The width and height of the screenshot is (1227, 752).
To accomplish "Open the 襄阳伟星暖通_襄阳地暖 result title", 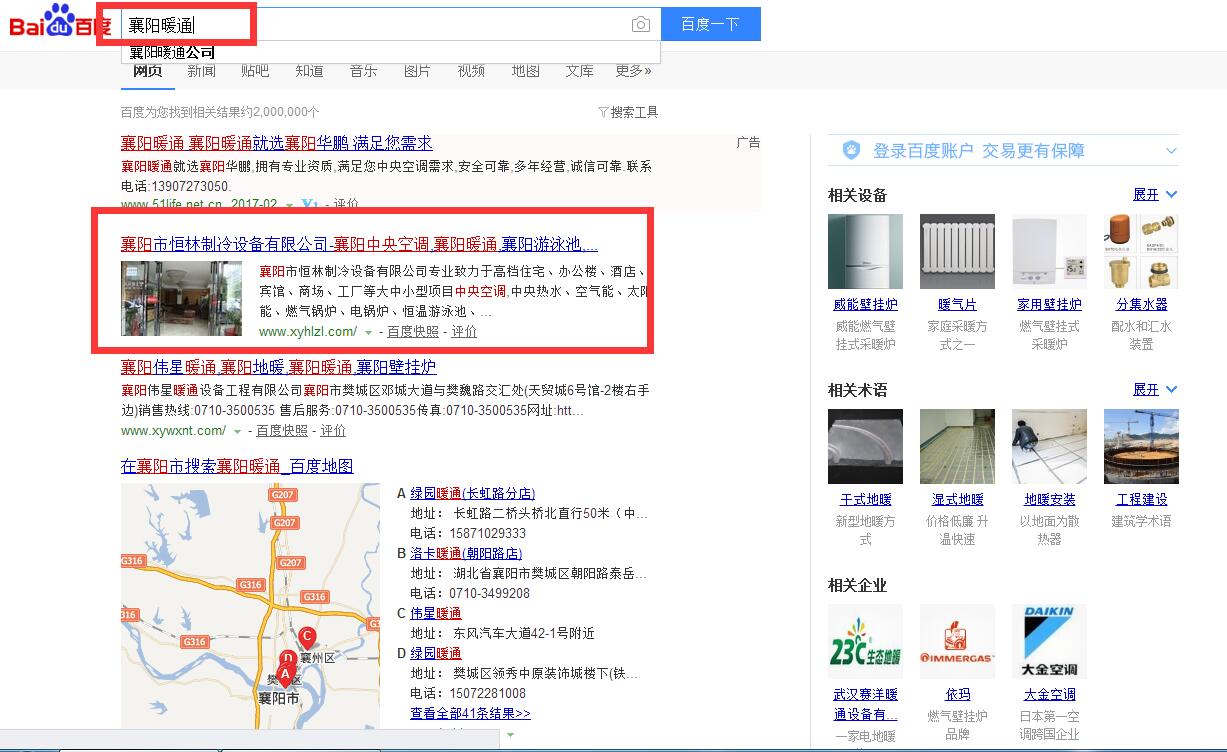I will point(279,367).
